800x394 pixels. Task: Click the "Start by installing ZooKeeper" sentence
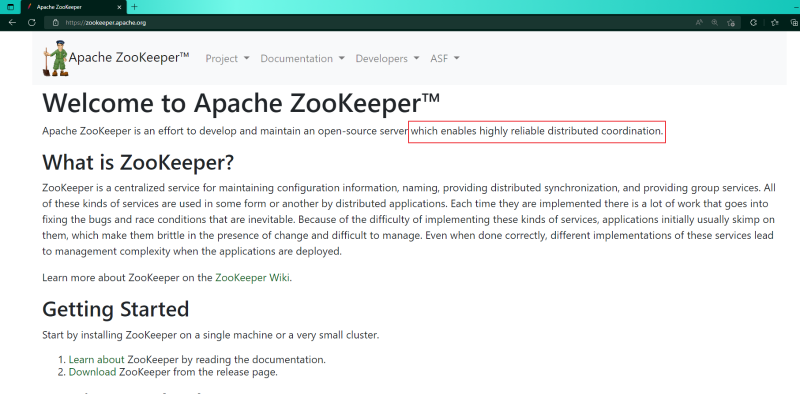211,335
